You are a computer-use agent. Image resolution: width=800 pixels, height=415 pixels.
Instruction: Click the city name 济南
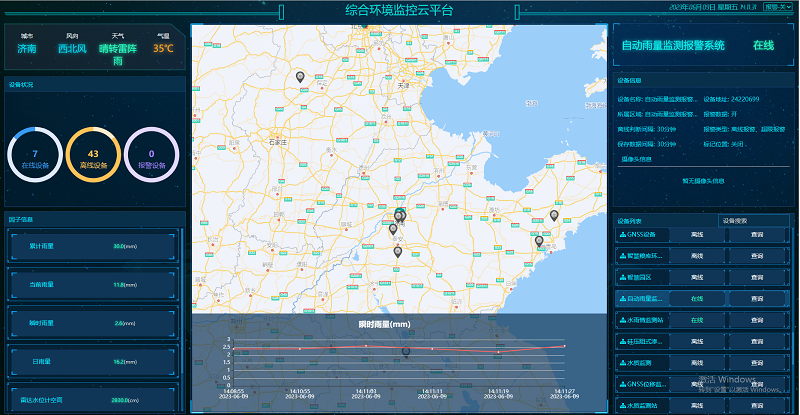27,49
